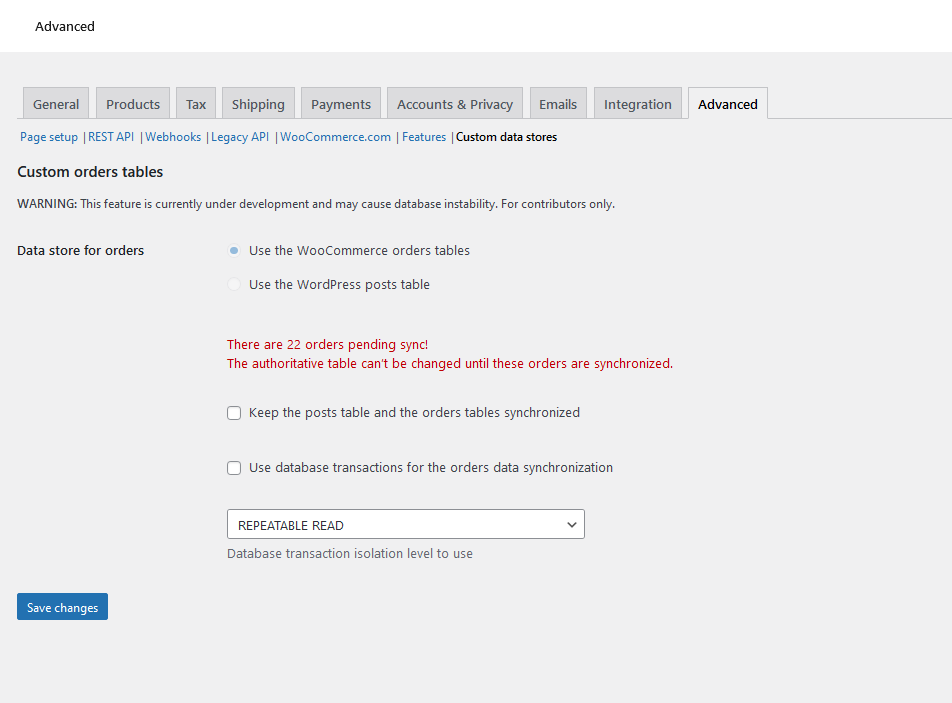Open the Accounts & Privacy tab
Image resolution: width=952 pixels, height=703 pixels.
coord(454,103)
